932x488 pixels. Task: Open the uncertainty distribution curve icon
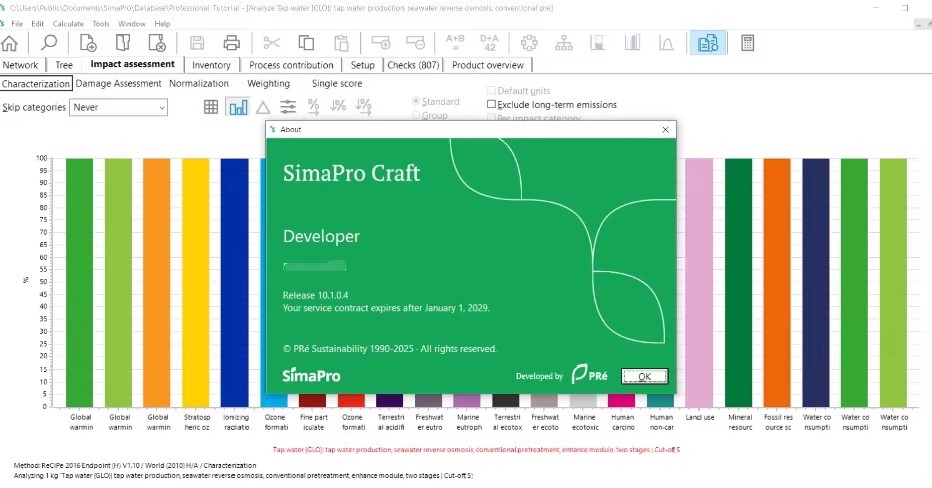click(x=666, y=43)
